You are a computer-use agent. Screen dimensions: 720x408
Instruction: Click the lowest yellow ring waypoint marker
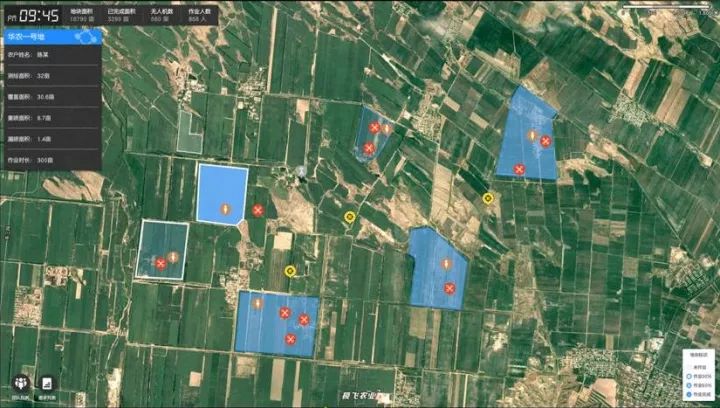click(x=290, y=270)
